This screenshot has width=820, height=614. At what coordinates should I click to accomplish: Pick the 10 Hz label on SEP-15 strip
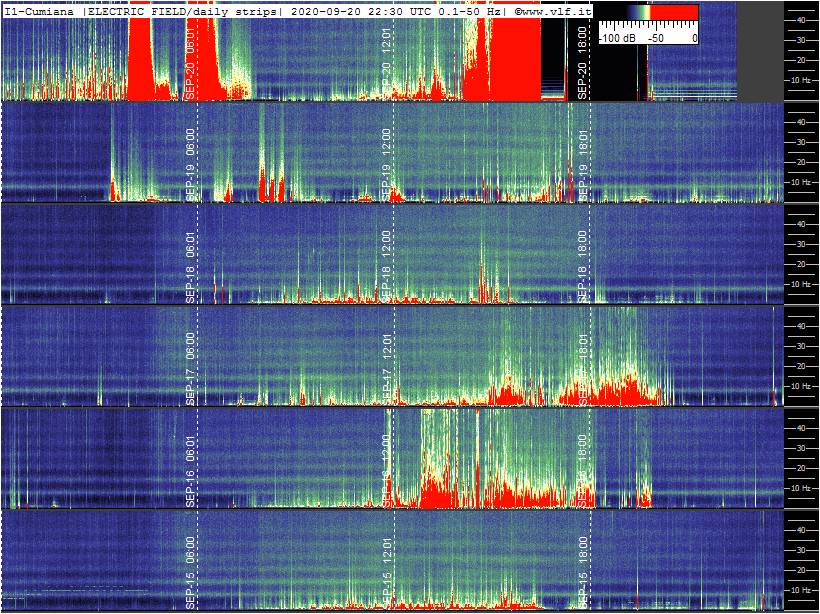tap(803, 590)
